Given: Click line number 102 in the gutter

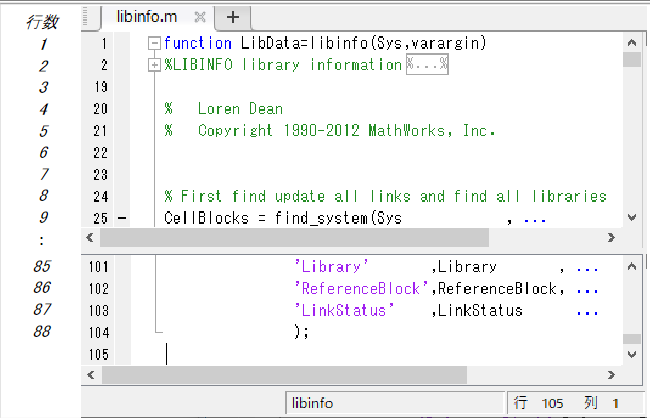Looking at the screenshot, I should 98,289.
